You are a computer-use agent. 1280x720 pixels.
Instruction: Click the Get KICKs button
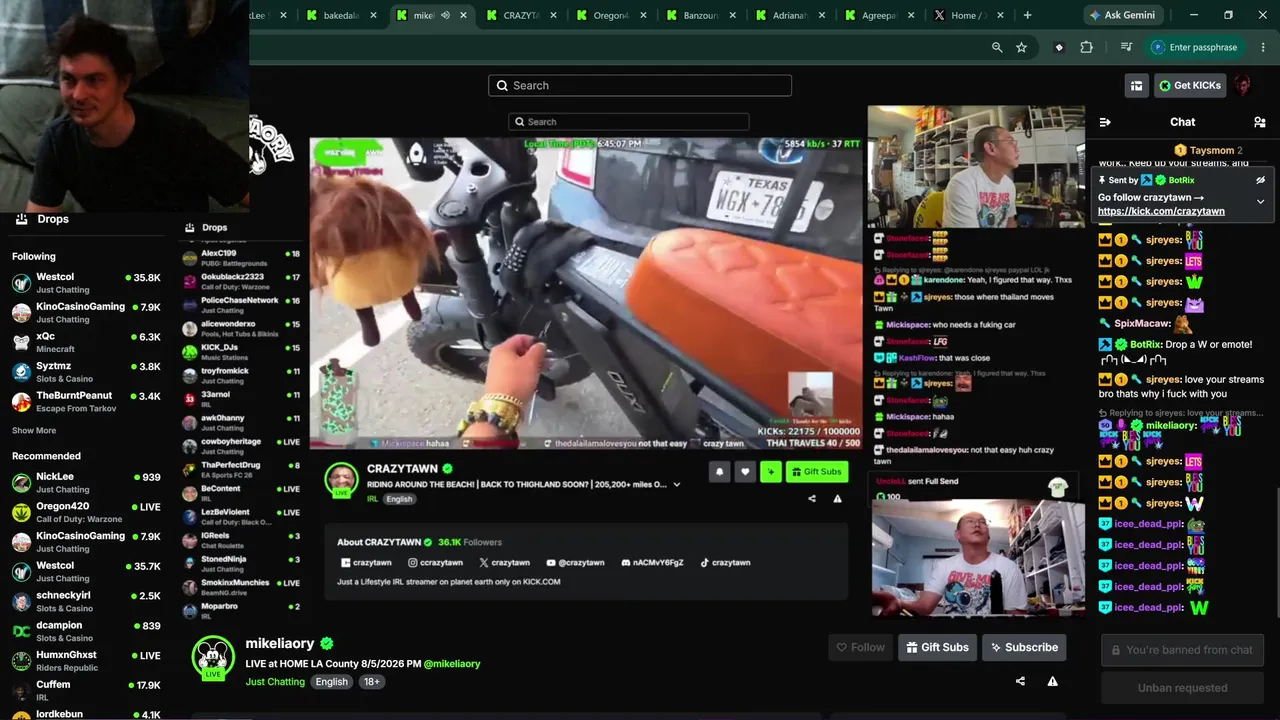point(1190,86)
